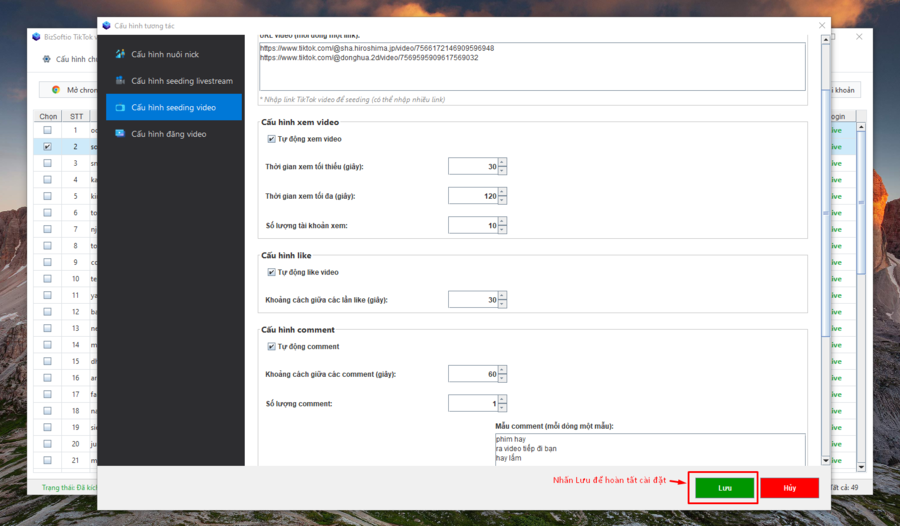Increase minimum watch time with up arrow
The image size is (900, 526).
[x=502, y=162]
